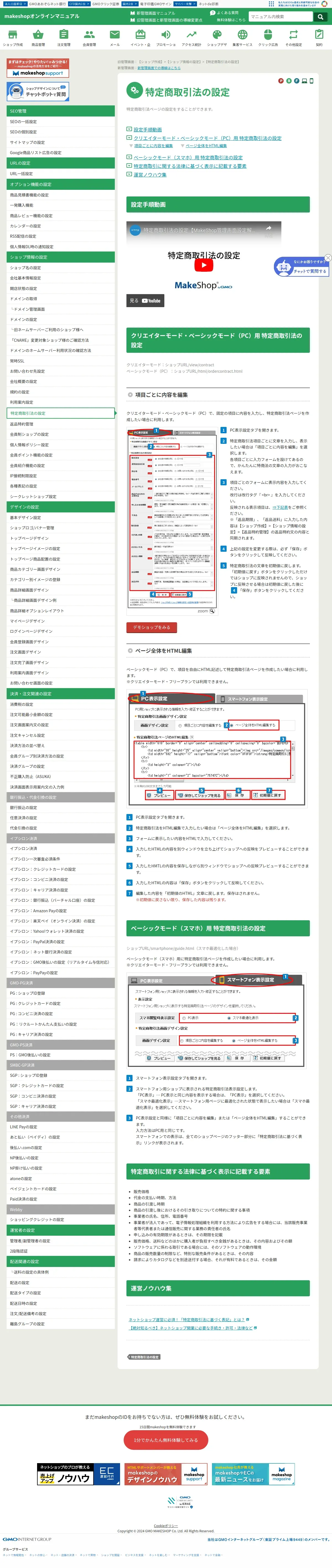Click YouTube 見る button

coord(146,301)
